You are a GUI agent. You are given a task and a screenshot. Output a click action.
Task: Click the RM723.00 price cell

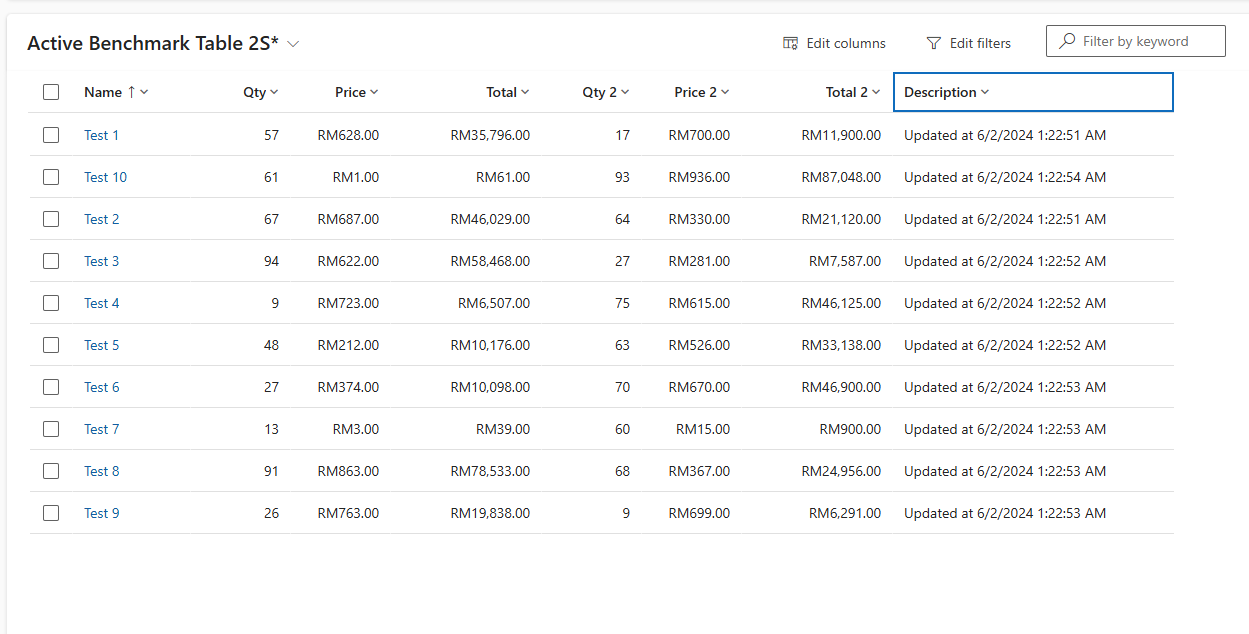pyautogui.click(x=348, y=303)
